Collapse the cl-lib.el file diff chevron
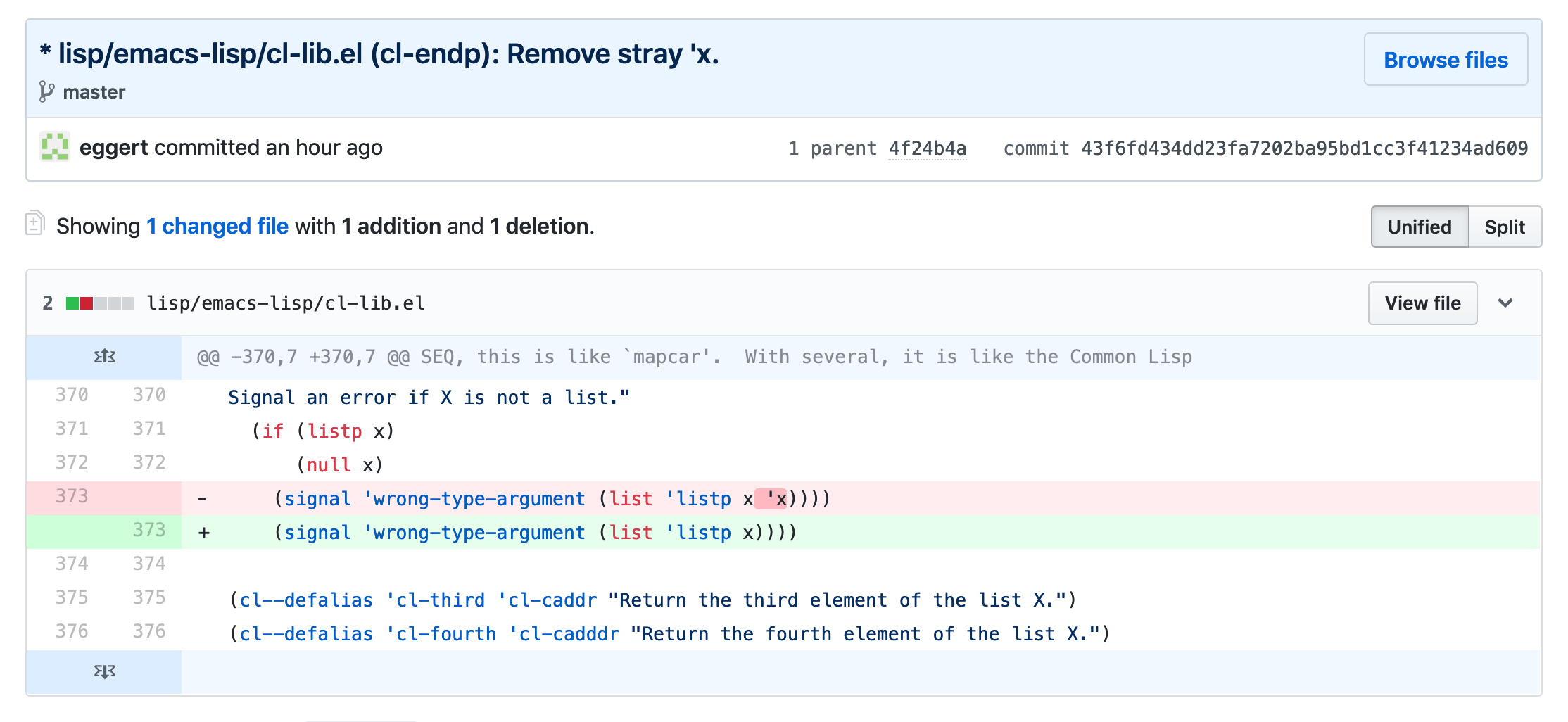Image resolution: width=1568 pixels, height=722 pixels. pos(1505,303)
